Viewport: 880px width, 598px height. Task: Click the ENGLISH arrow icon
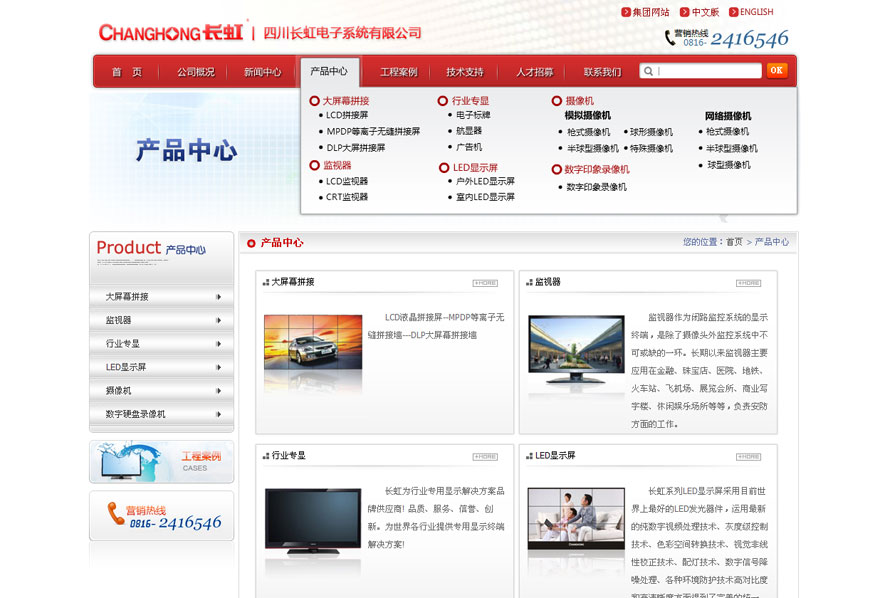tap(734, 12)
